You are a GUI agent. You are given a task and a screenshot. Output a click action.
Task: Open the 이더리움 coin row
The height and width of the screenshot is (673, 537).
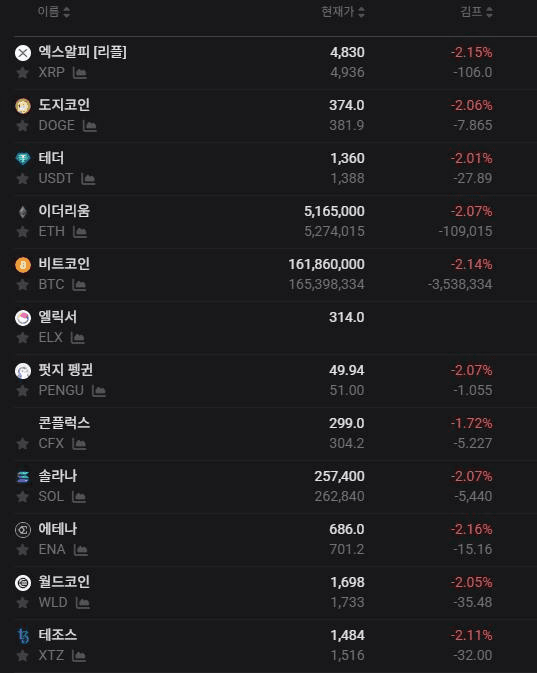(x=275, y=221)
